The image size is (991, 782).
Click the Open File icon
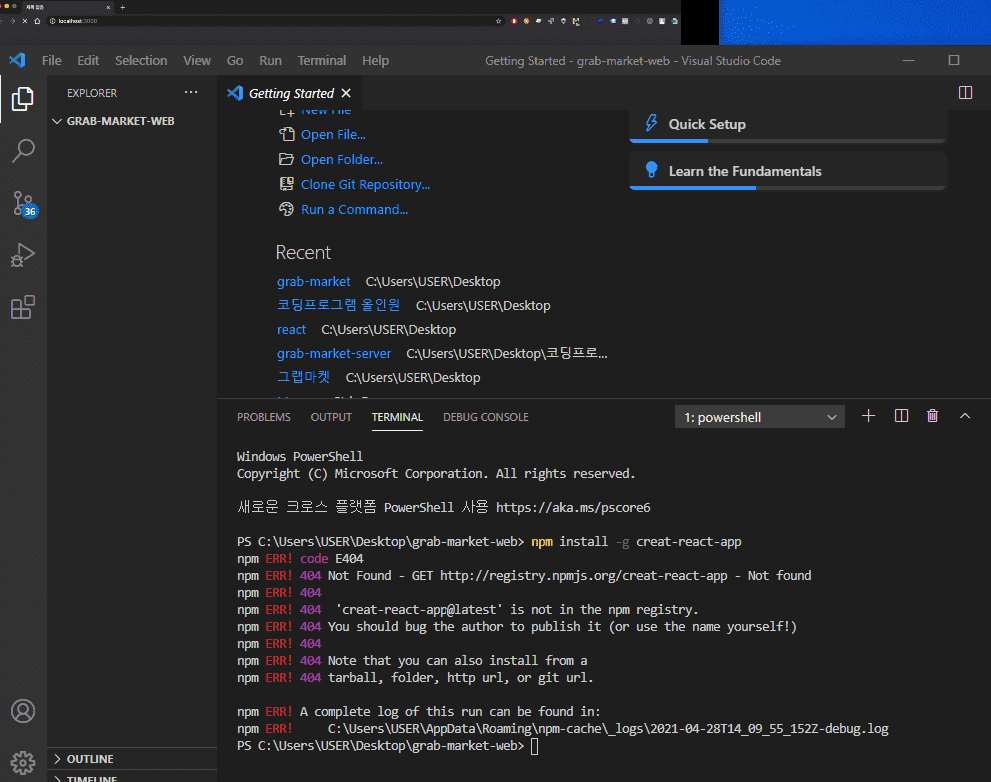point(286,134)
